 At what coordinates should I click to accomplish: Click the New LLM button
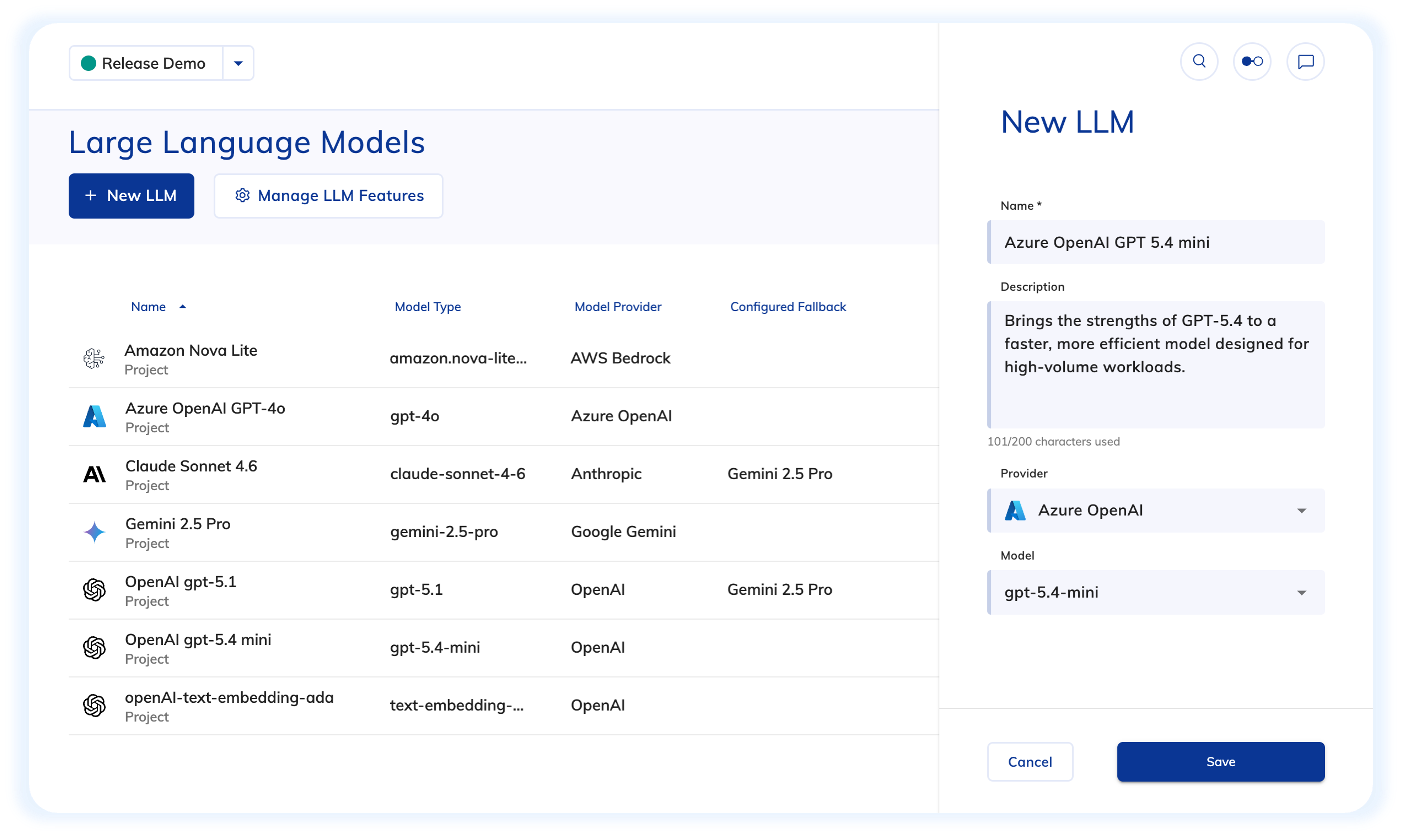coord(131,196)
